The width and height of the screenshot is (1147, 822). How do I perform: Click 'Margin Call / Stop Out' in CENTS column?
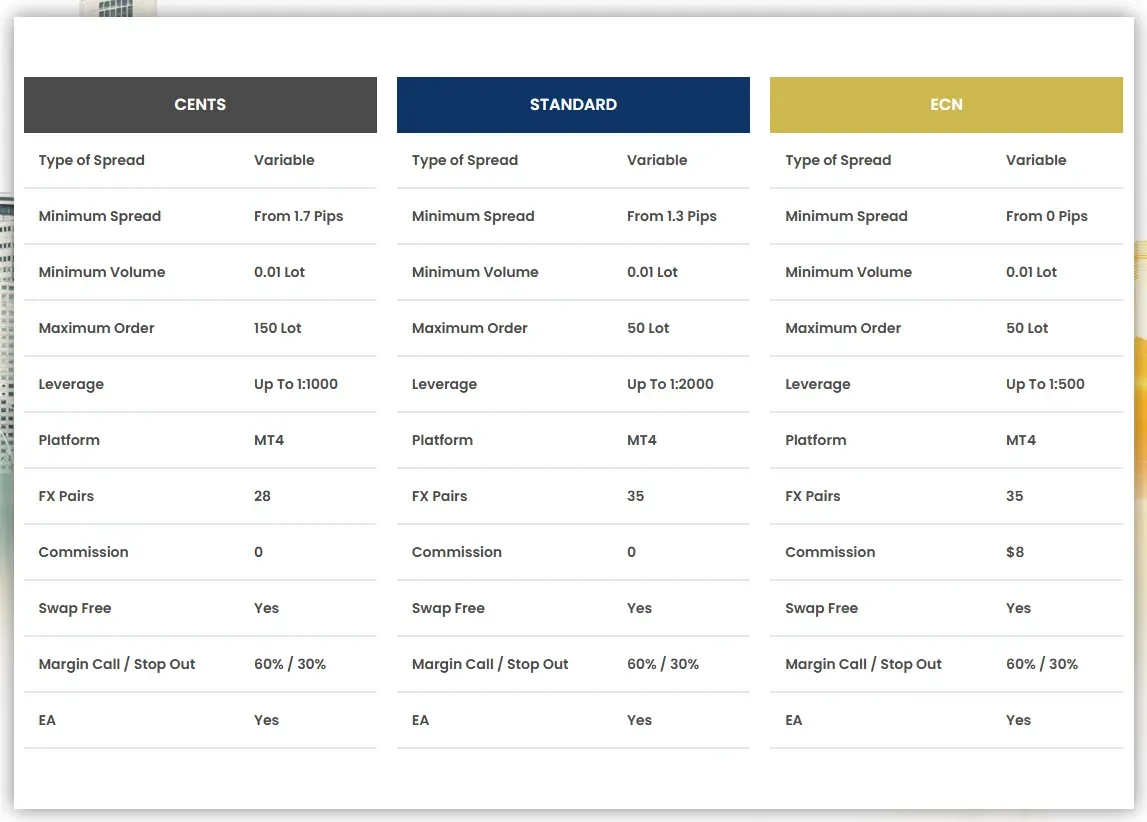[x=117, y=664]
